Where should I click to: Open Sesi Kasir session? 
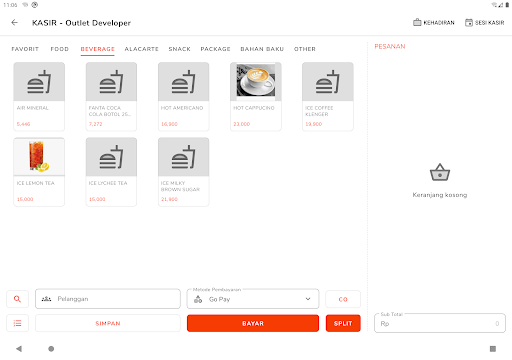point(484,23)
